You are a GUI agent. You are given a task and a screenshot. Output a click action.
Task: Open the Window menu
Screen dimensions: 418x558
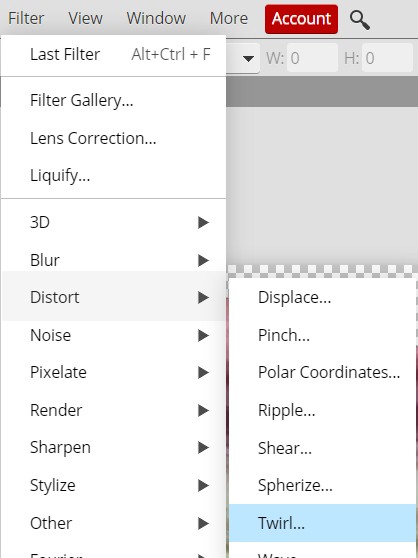[156, 18]
